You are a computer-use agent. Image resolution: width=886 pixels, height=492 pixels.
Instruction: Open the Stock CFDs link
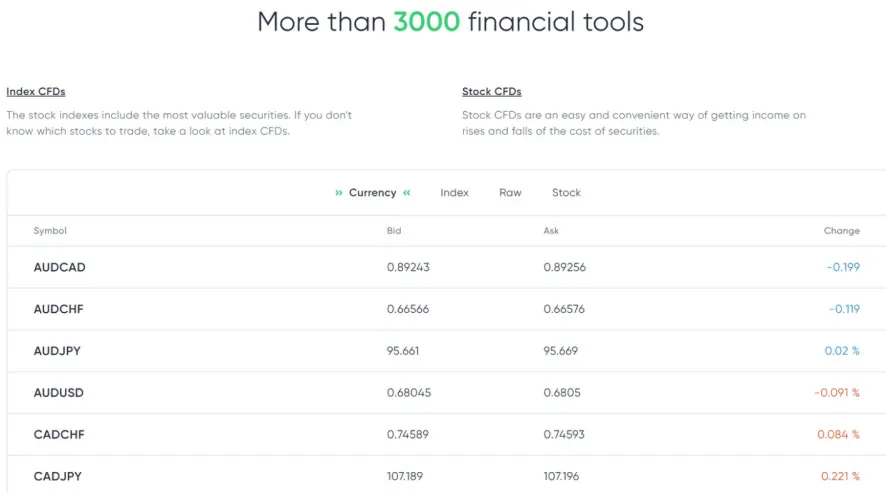click(491, 92)
